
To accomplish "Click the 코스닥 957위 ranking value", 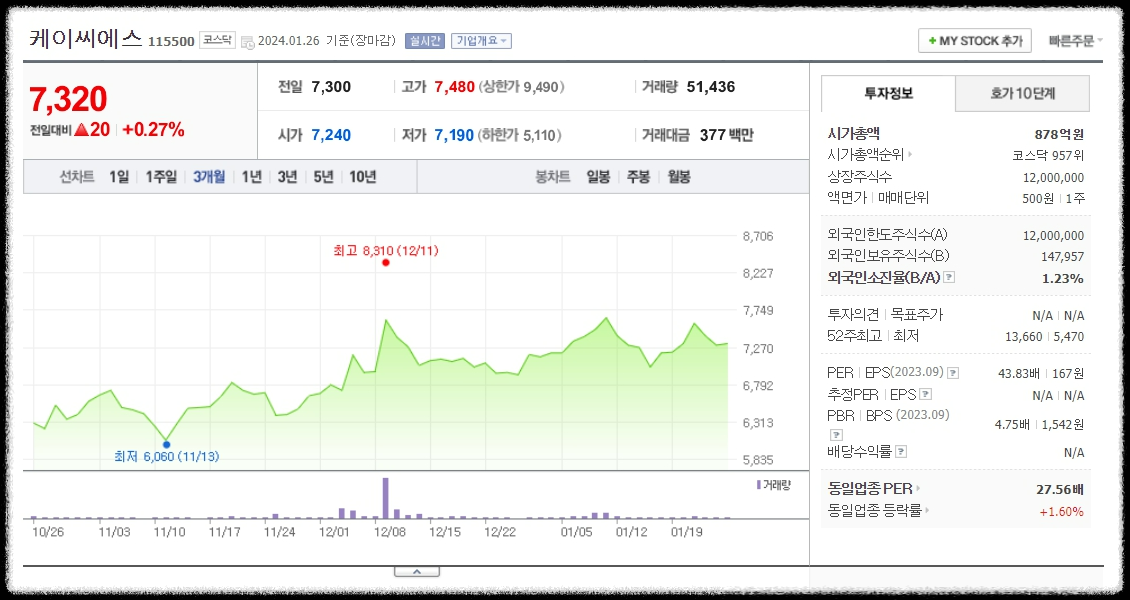I will (x=1048, y=155).
